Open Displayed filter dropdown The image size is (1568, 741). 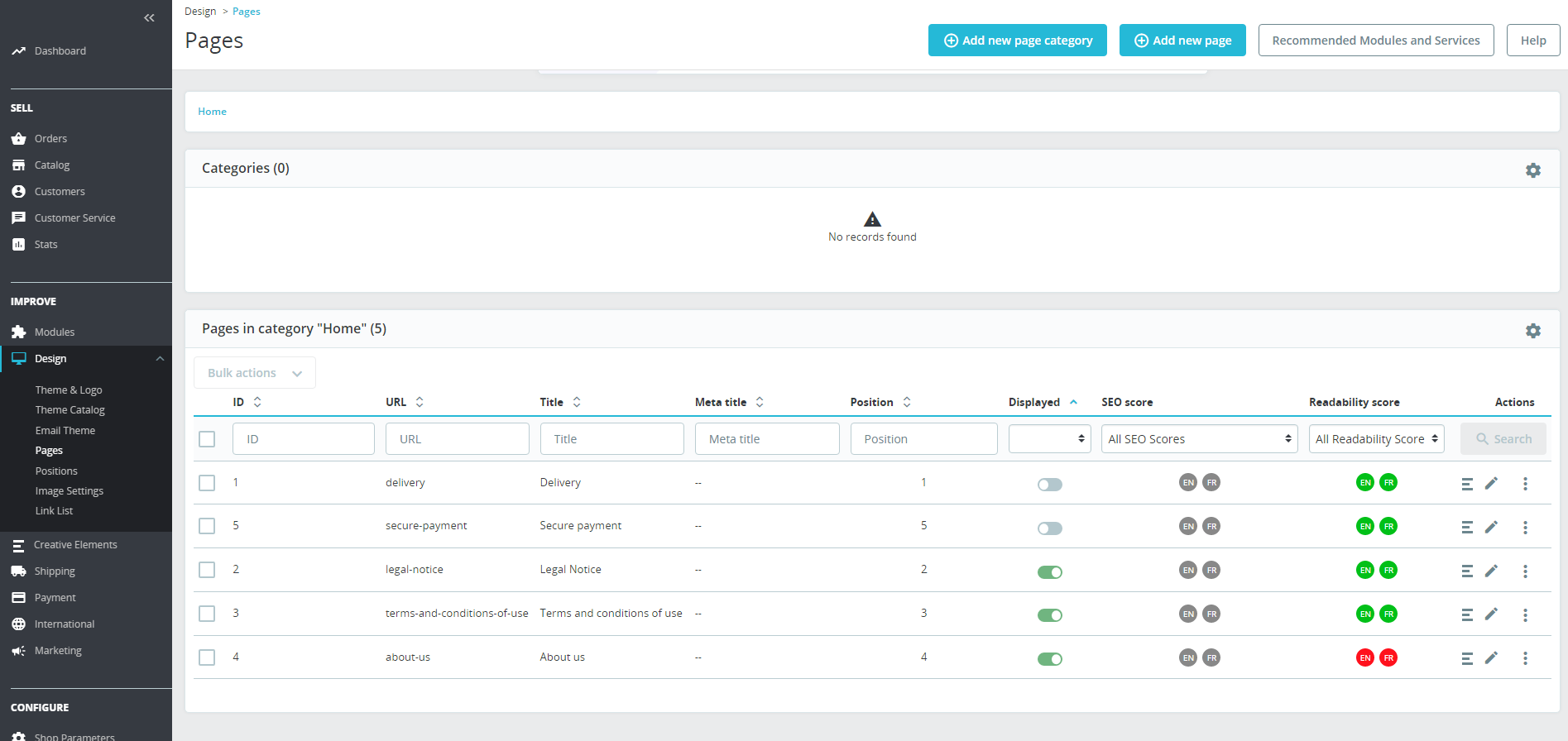[x=1049, y=438]
